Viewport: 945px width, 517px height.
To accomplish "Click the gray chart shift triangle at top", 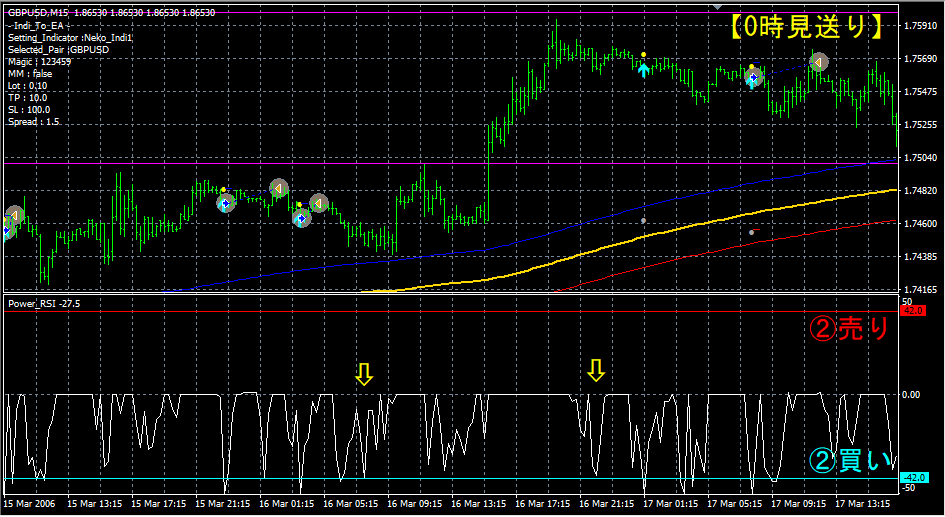I will click(717, 7).
